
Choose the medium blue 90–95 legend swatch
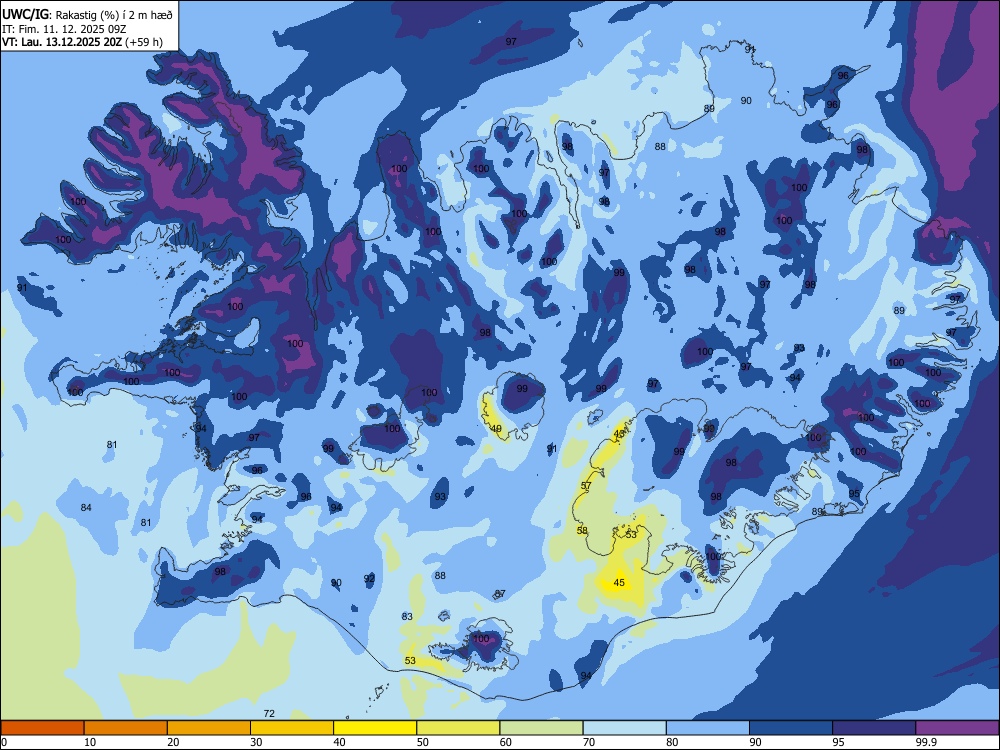click(791, 728)
